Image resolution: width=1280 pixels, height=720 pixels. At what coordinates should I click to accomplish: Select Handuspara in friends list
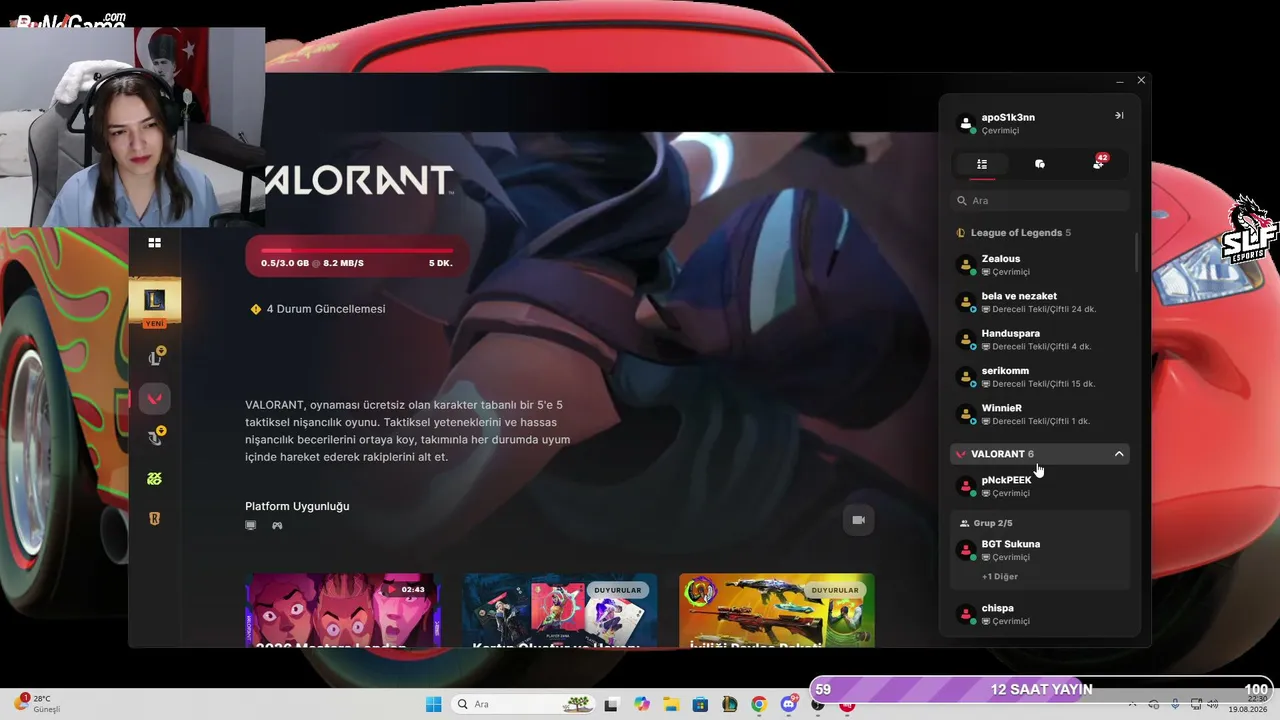(1040, 339)
